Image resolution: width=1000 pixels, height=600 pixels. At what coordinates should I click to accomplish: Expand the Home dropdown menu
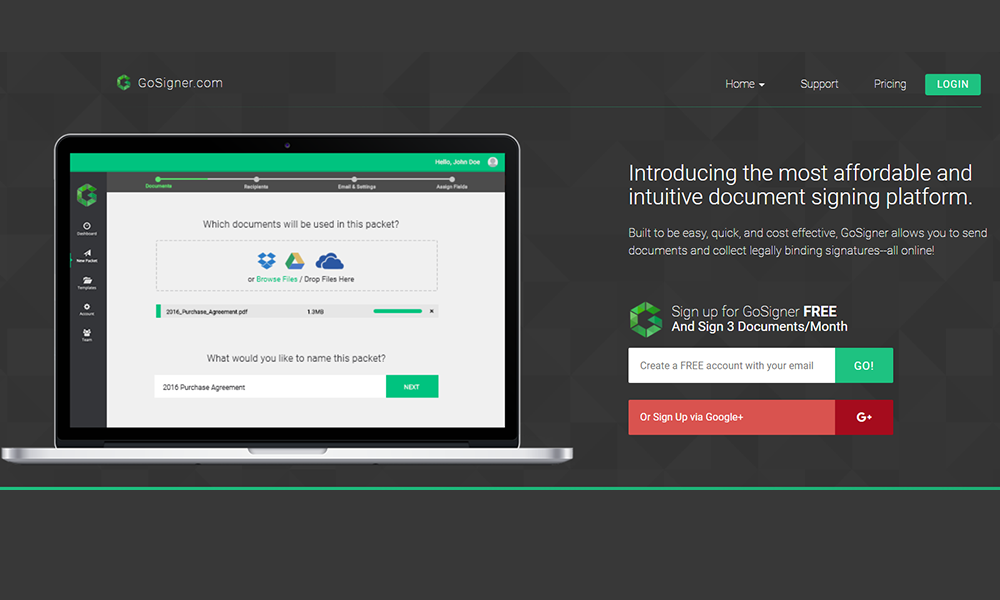(x=745, y=84)
